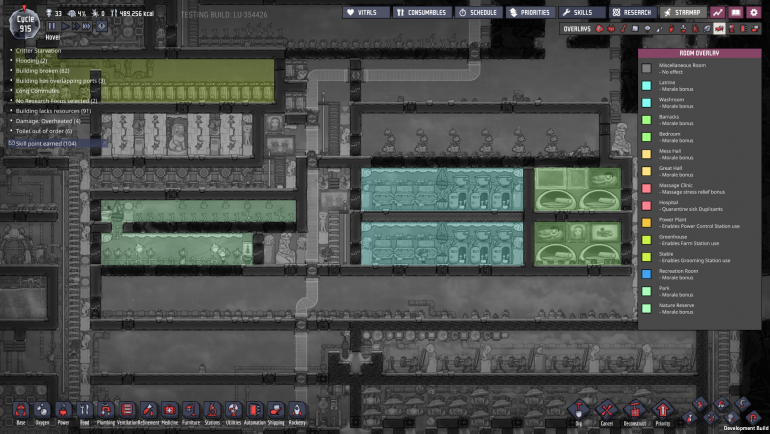This screenshot has width=770, height=434.
Task: Open the colony reports graph button
Action: point(717,12)
